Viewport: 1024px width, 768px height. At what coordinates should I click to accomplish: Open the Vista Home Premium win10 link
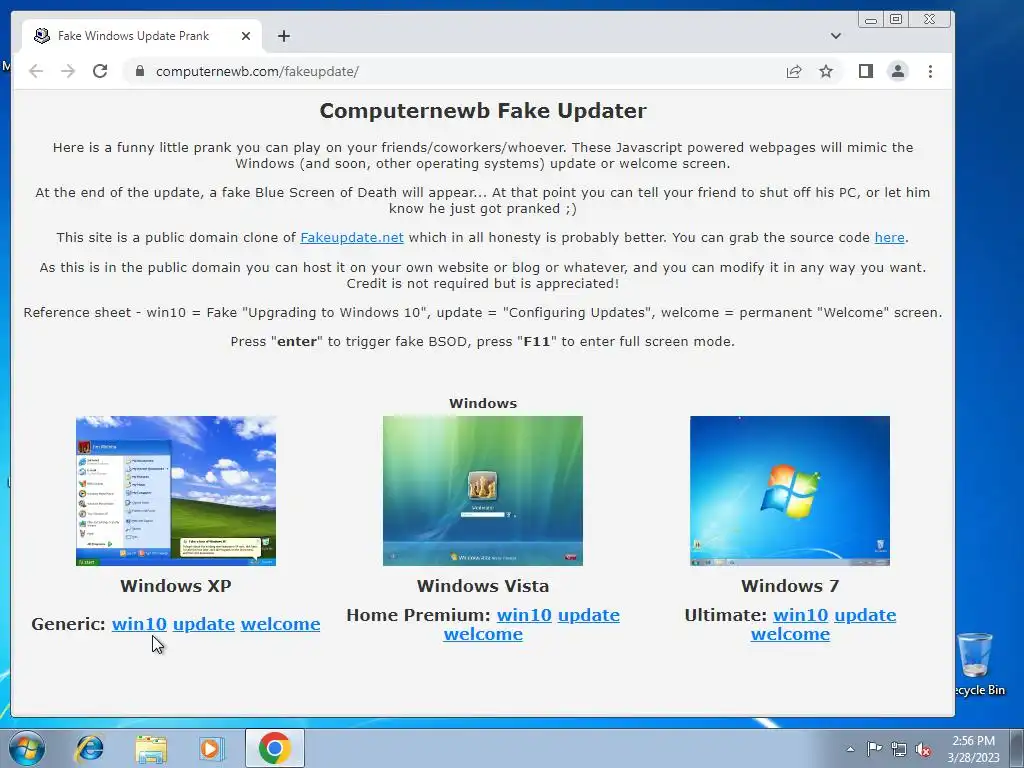(524, 615)
